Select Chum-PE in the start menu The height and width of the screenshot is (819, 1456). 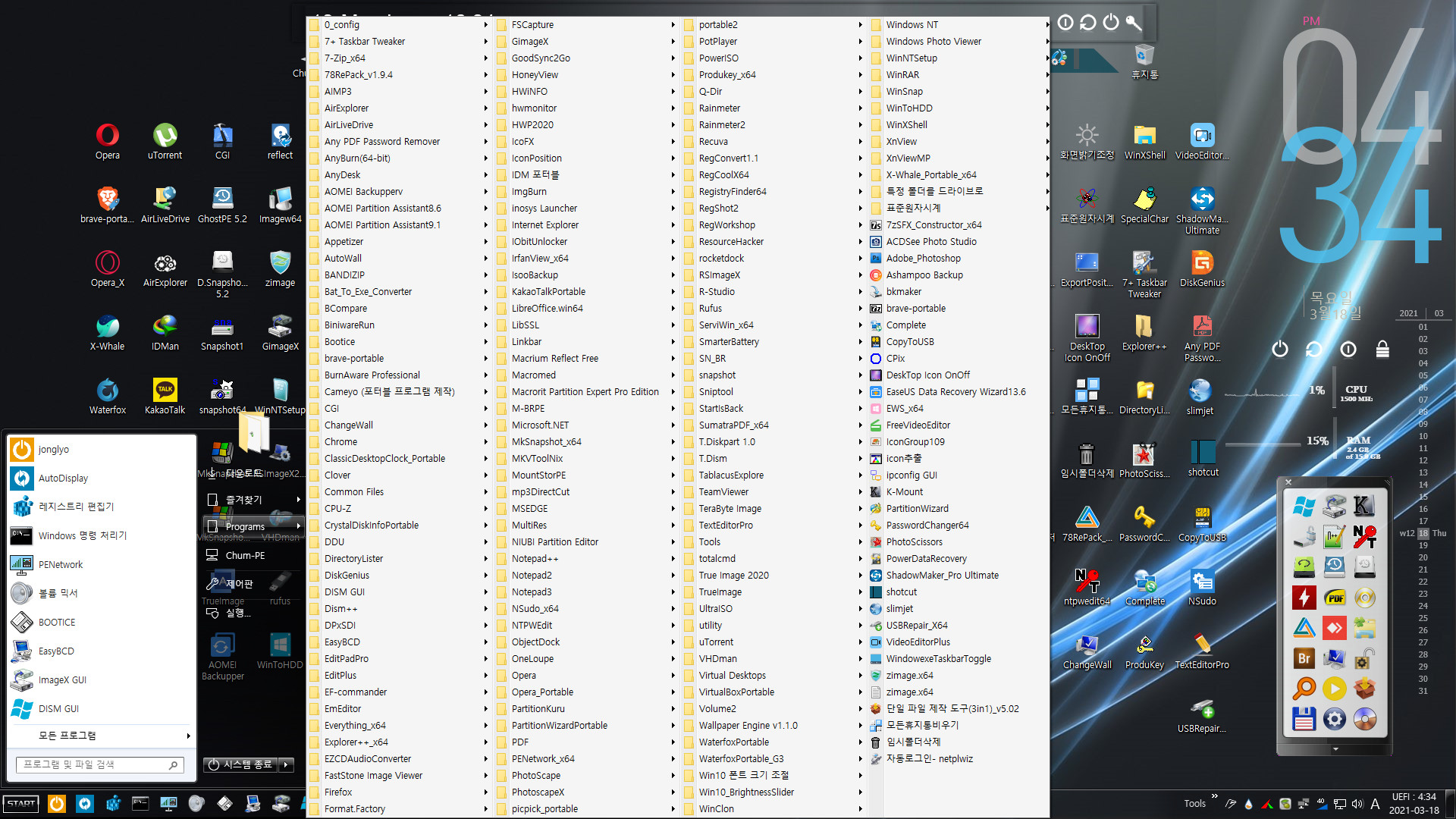pyautogui.click(x=253, y=555)
